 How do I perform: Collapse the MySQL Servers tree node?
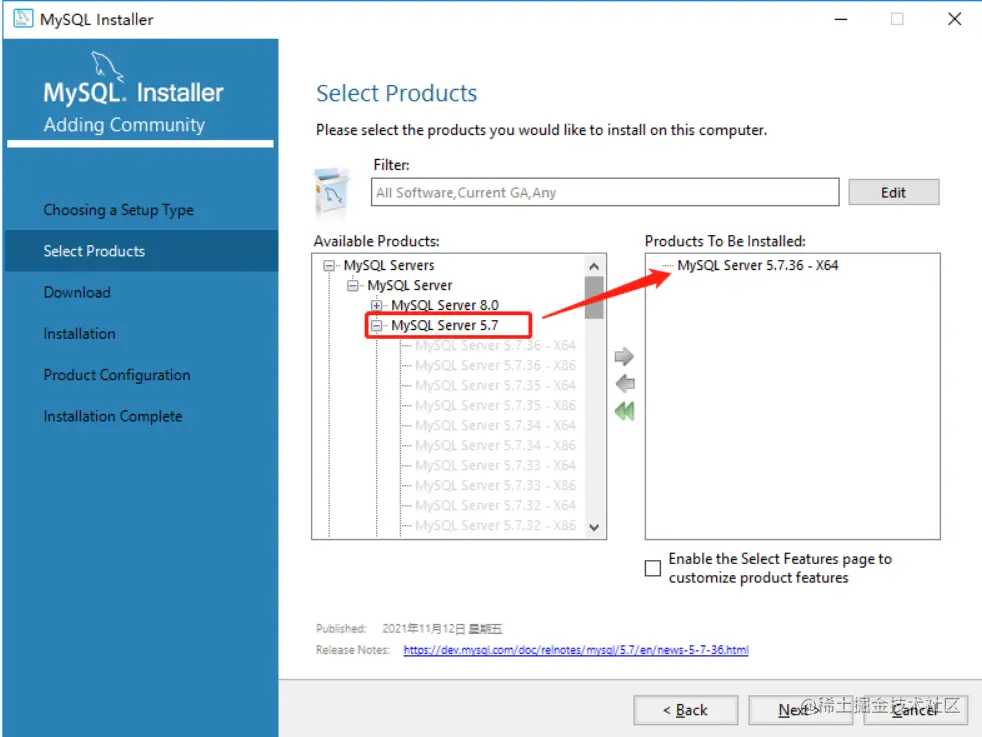tap(329, 265)
